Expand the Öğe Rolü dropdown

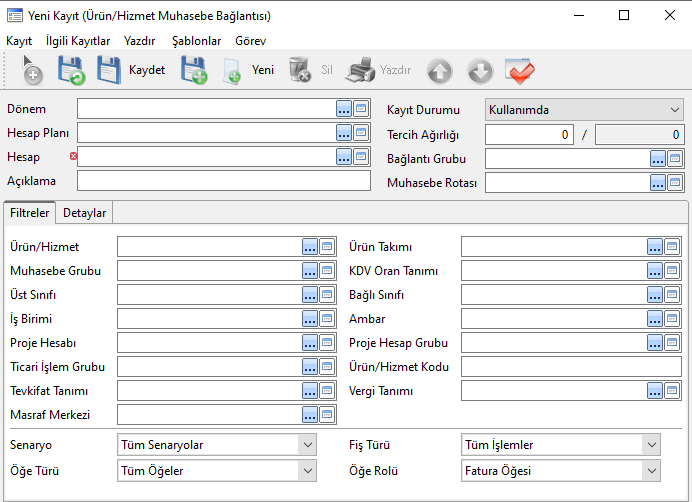pyautogui.click(x=652, y=470)
